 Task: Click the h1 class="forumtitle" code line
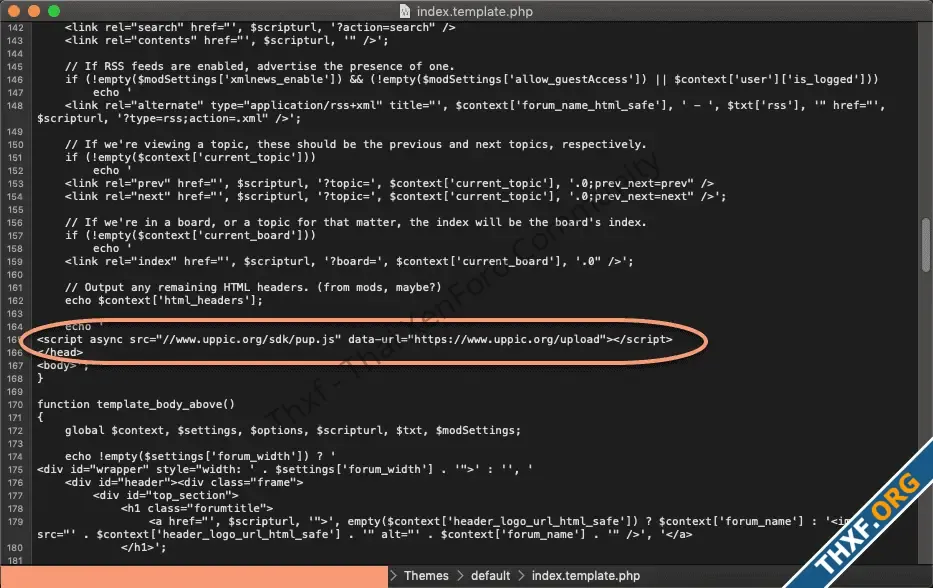[x=197, y=509]
